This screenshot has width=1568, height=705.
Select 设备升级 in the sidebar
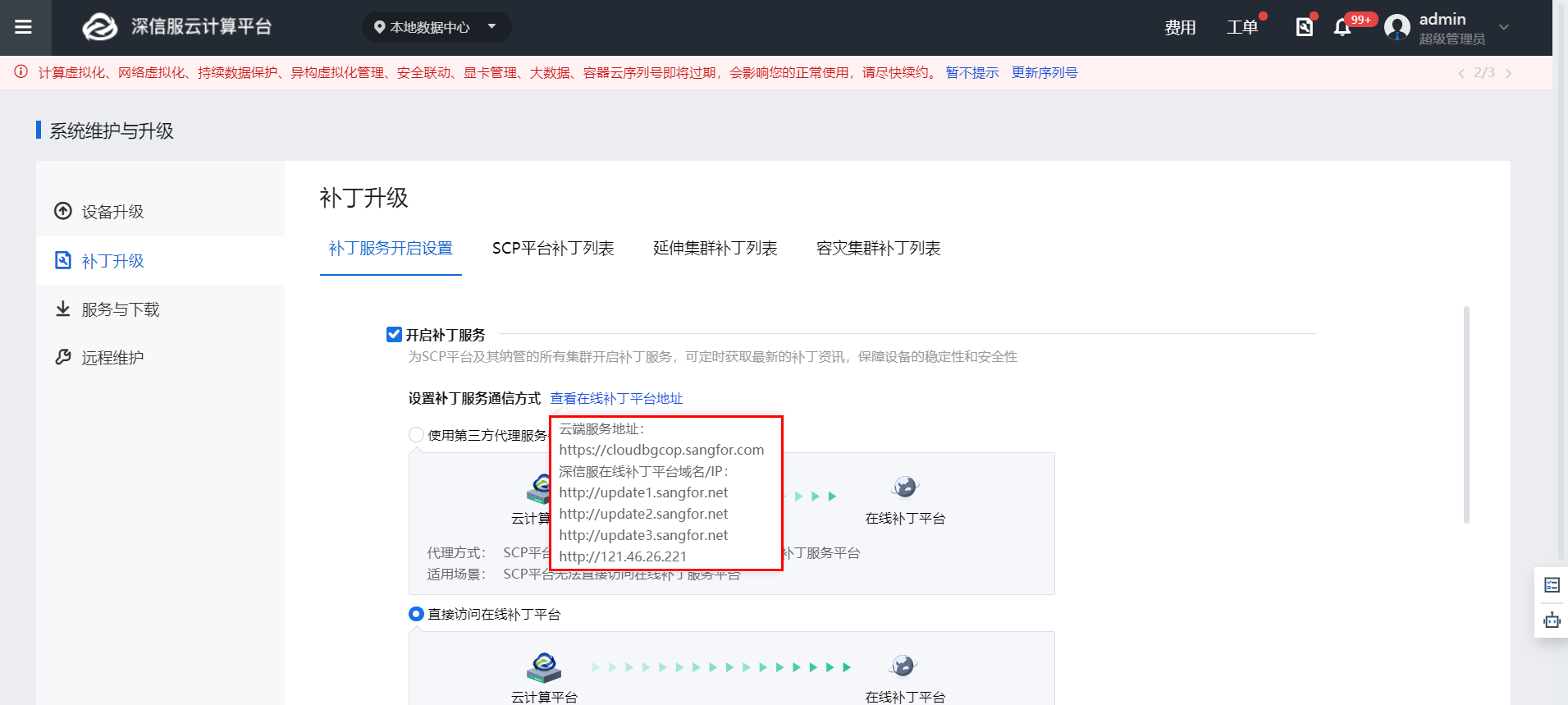(x=160, y=212)
